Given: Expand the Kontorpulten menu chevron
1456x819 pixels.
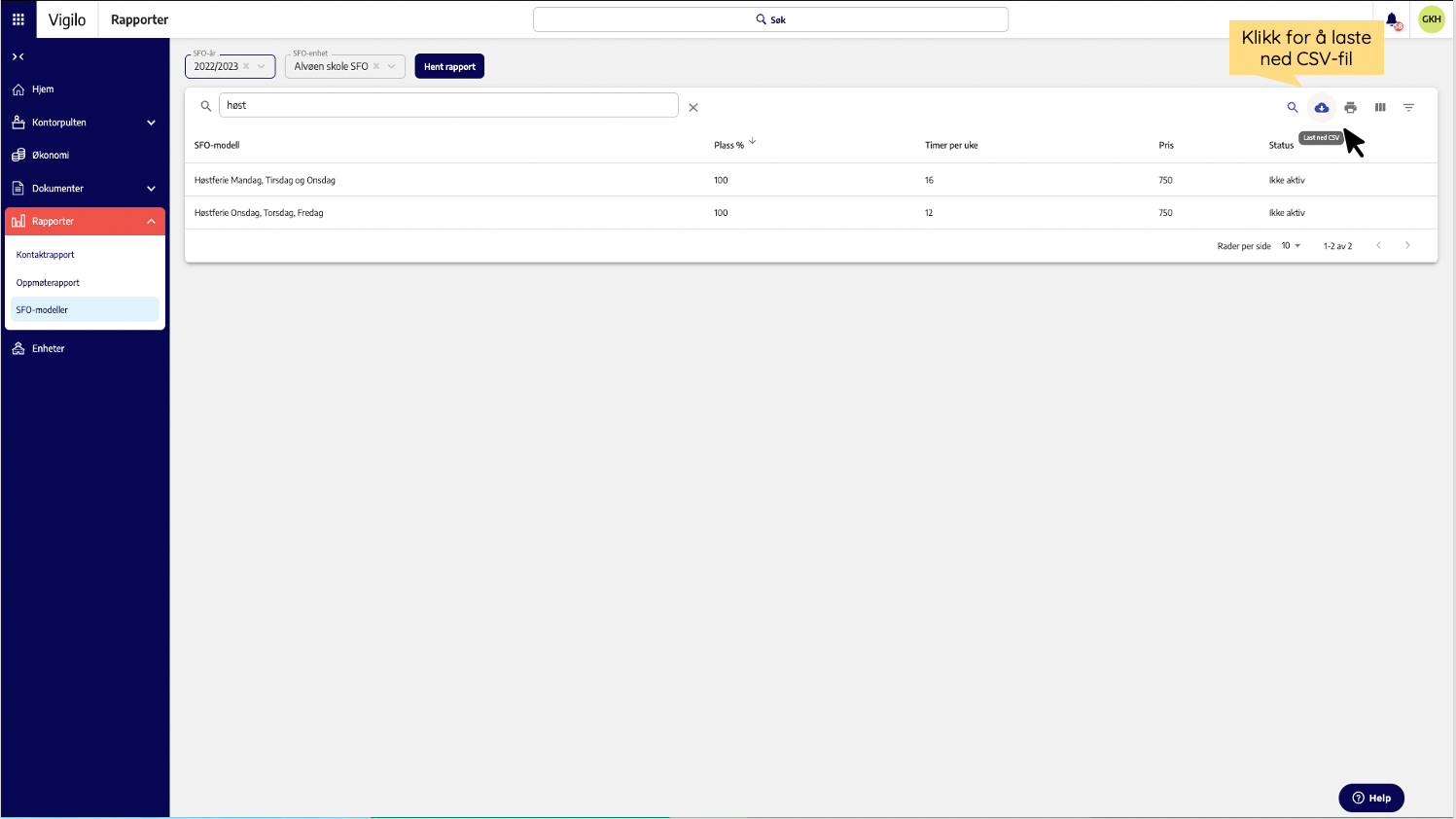Looking at the screenshot, I should click(x=151, y=123).
